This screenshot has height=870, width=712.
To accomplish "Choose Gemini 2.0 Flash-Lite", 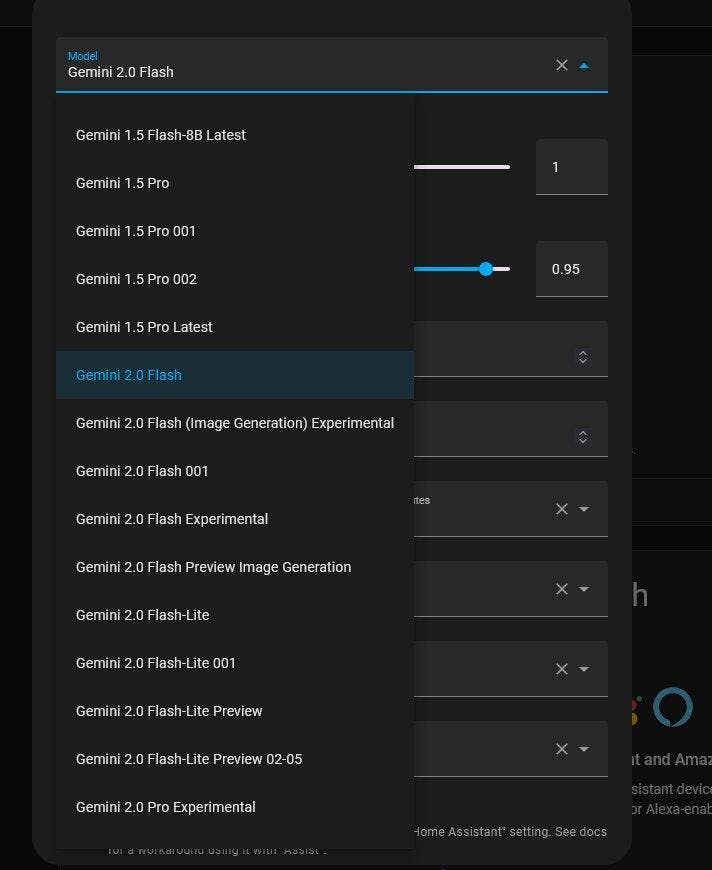I will click(x=143, y=615).
